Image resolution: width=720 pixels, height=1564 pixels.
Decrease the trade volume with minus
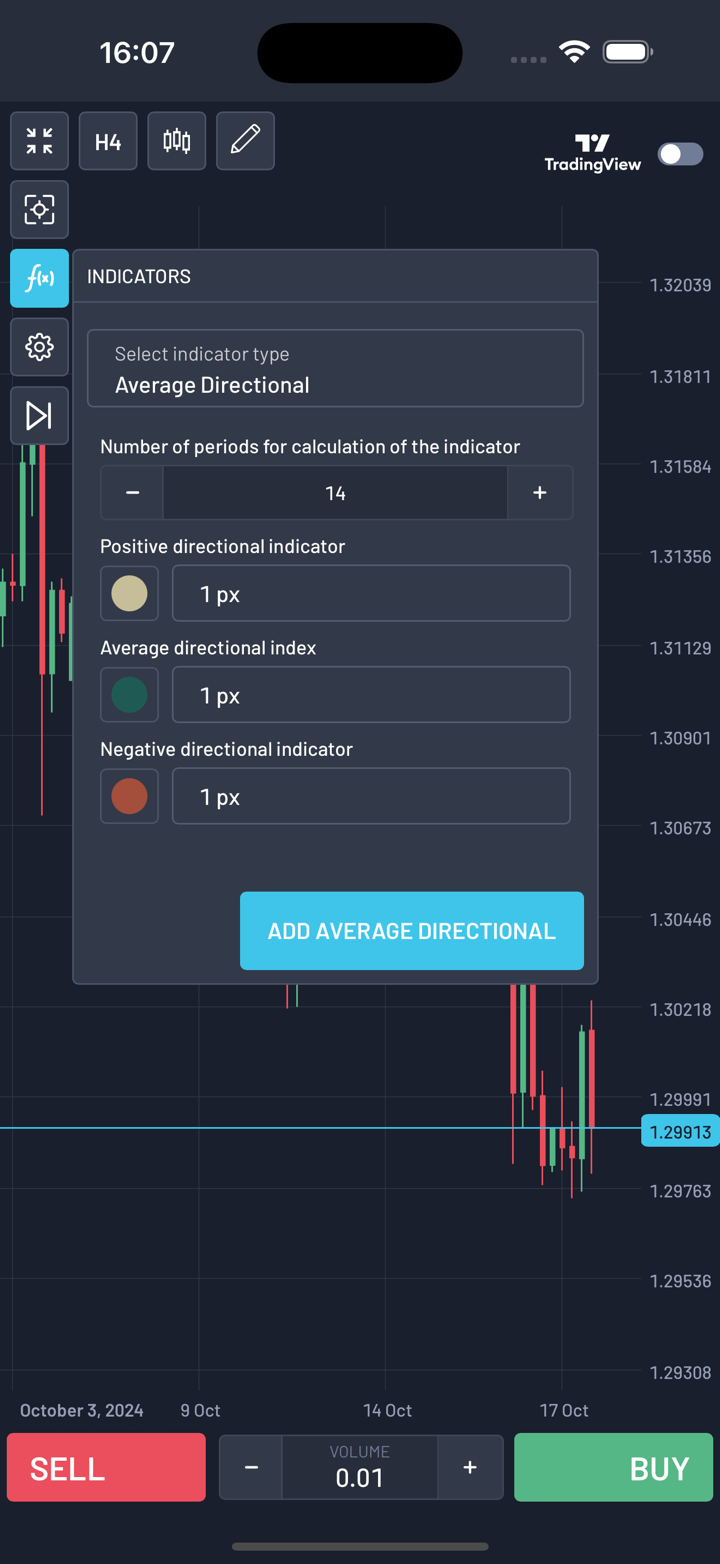pyautogui.click(x=251, y=1468)
